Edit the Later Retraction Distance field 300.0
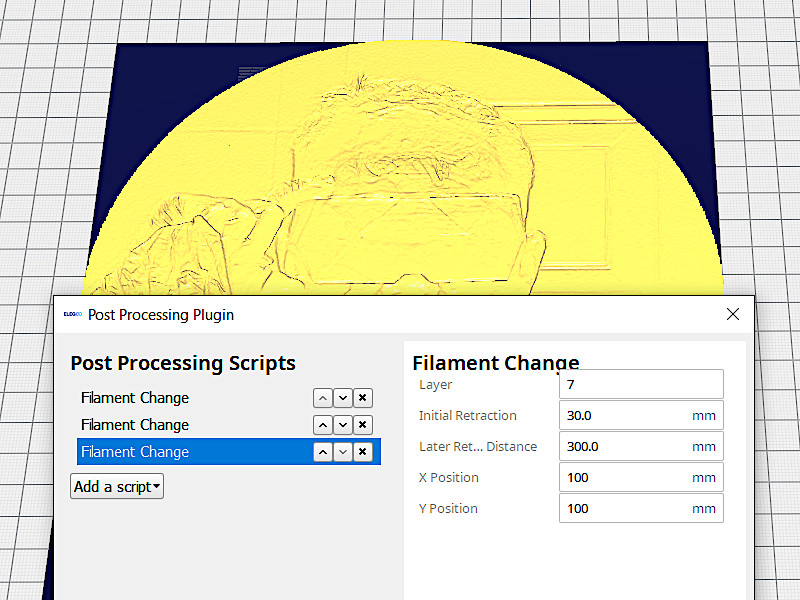 pyautogui.click(x=641, y=446)
